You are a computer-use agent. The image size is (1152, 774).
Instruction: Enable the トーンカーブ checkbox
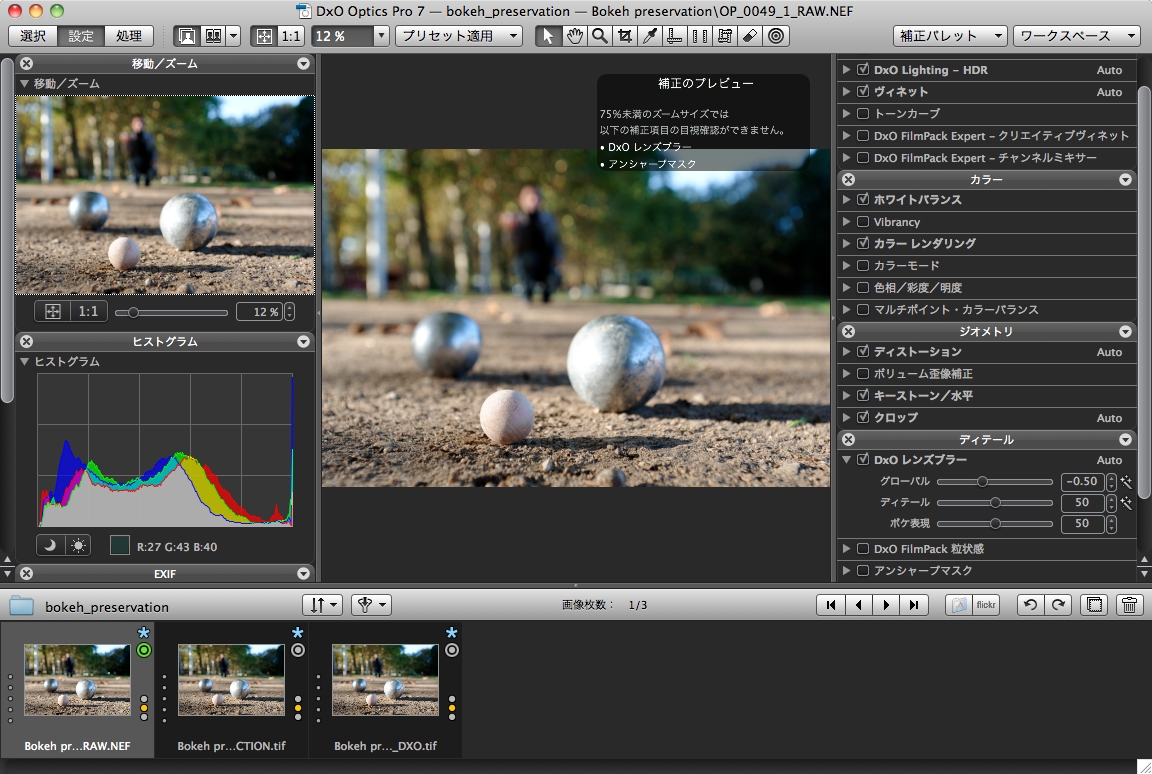[x=862, y=114]
